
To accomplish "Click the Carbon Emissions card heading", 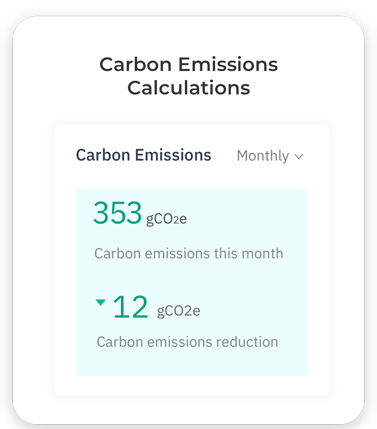I will [x=144, y=155].
